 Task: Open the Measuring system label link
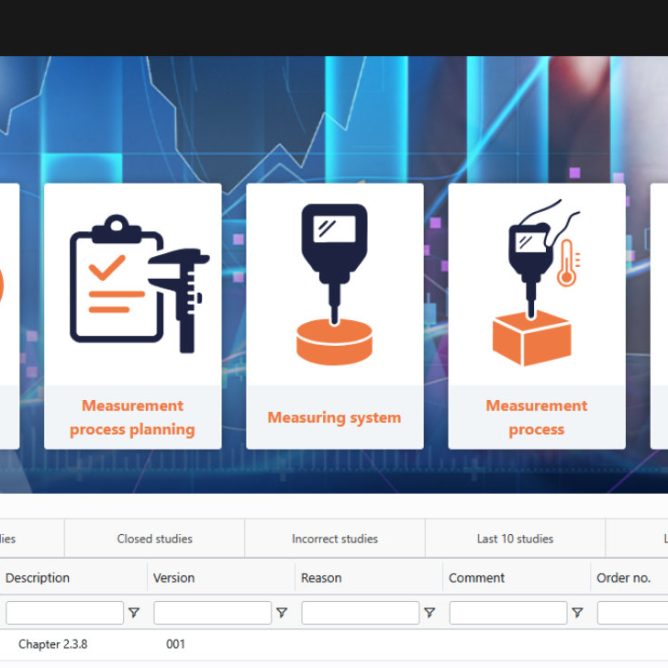[x=334, y=418]
